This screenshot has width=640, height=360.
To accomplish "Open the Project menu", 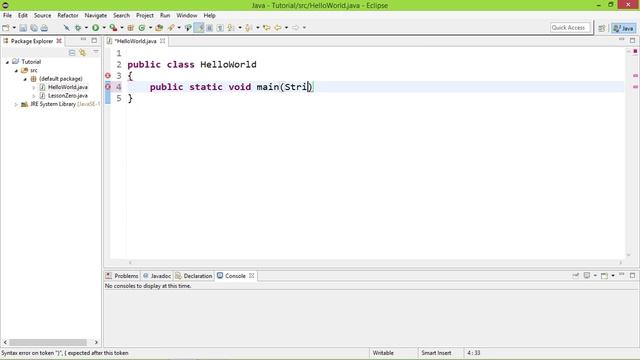I will click(x=145, y=16).
